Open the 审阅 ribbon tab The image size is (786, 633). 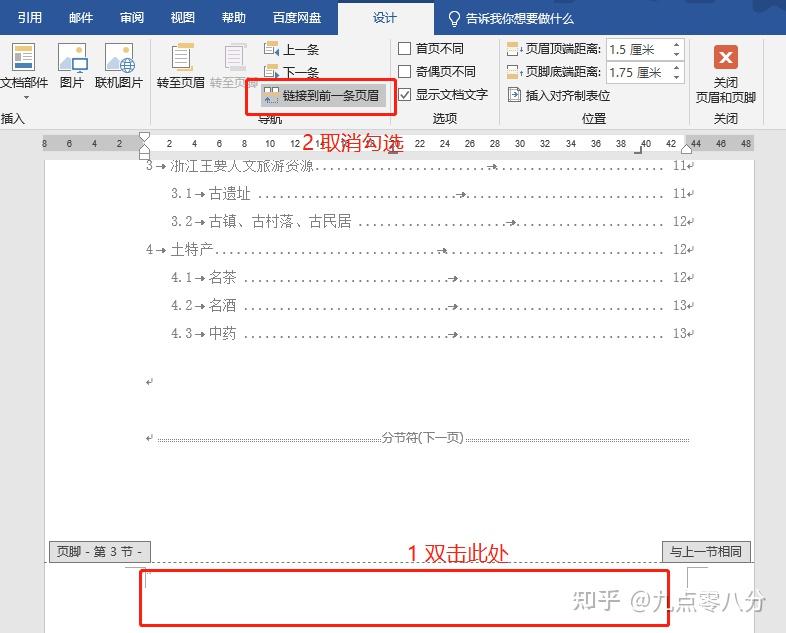tap(132, 18)
